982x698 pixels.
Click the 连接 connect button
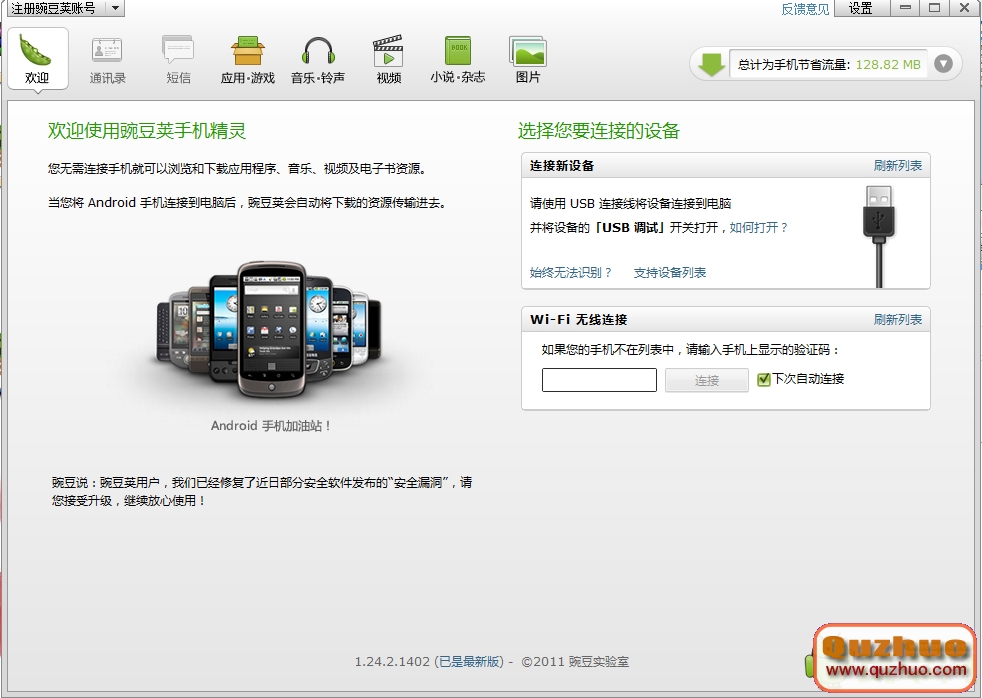point(706,380)
